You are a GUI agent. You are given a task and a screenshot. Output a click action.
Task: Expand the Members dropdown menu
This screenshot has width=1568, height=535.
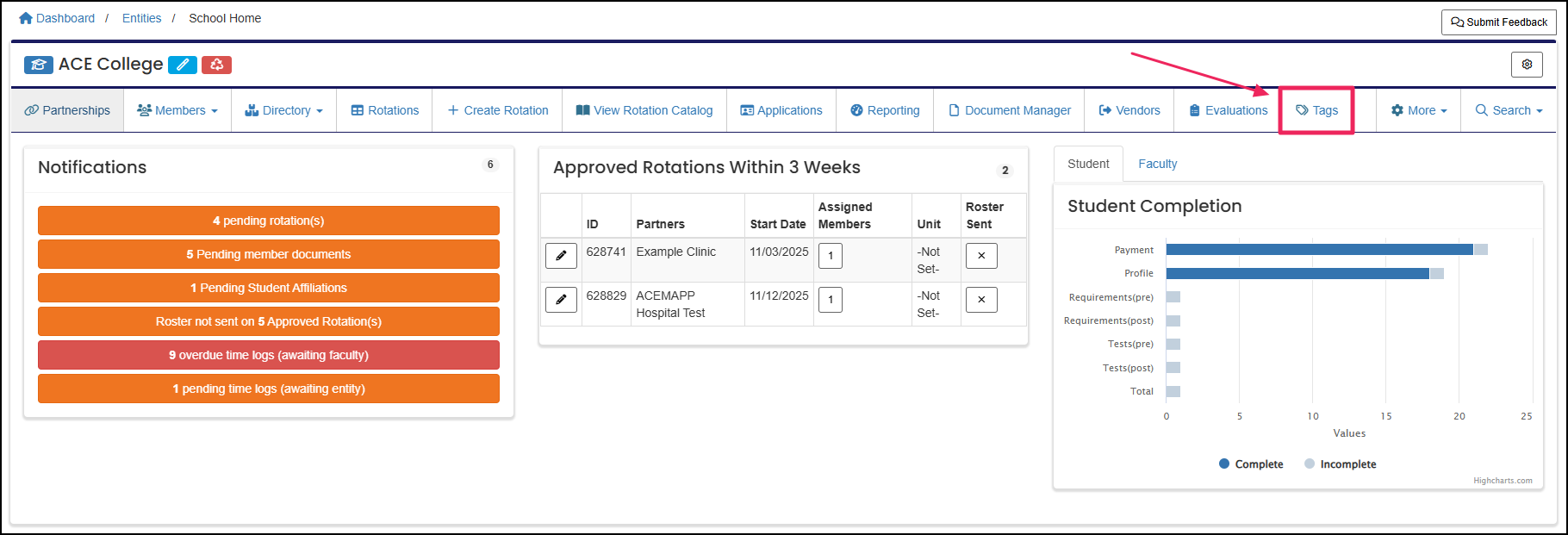point(177,110)
